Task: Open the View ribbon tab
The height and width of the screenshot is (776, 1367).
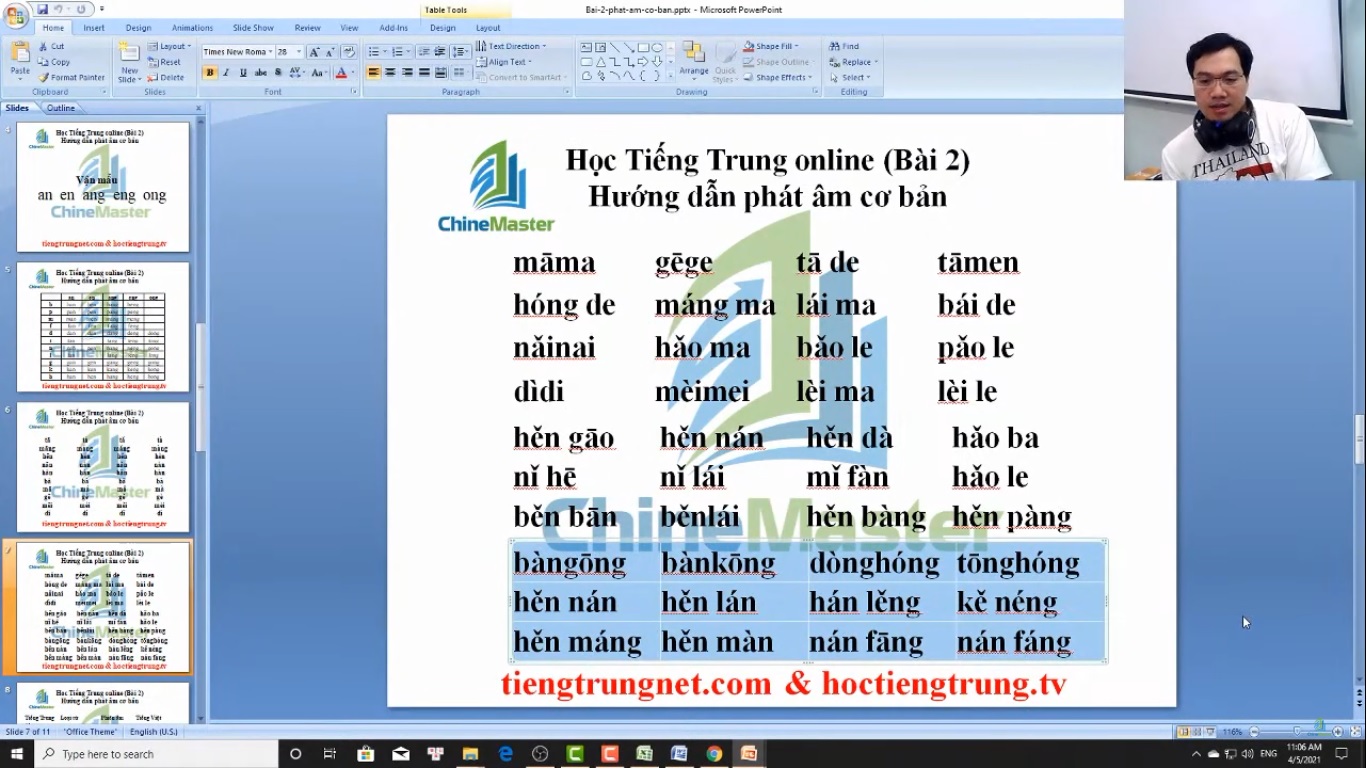Action: coord(349,28)
